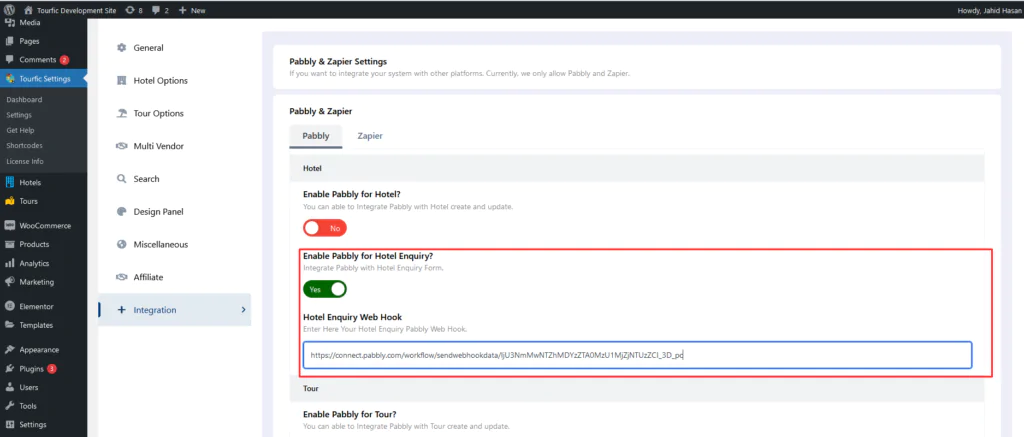Open Comments in WordPress sidebar

[x=37, y=59]
